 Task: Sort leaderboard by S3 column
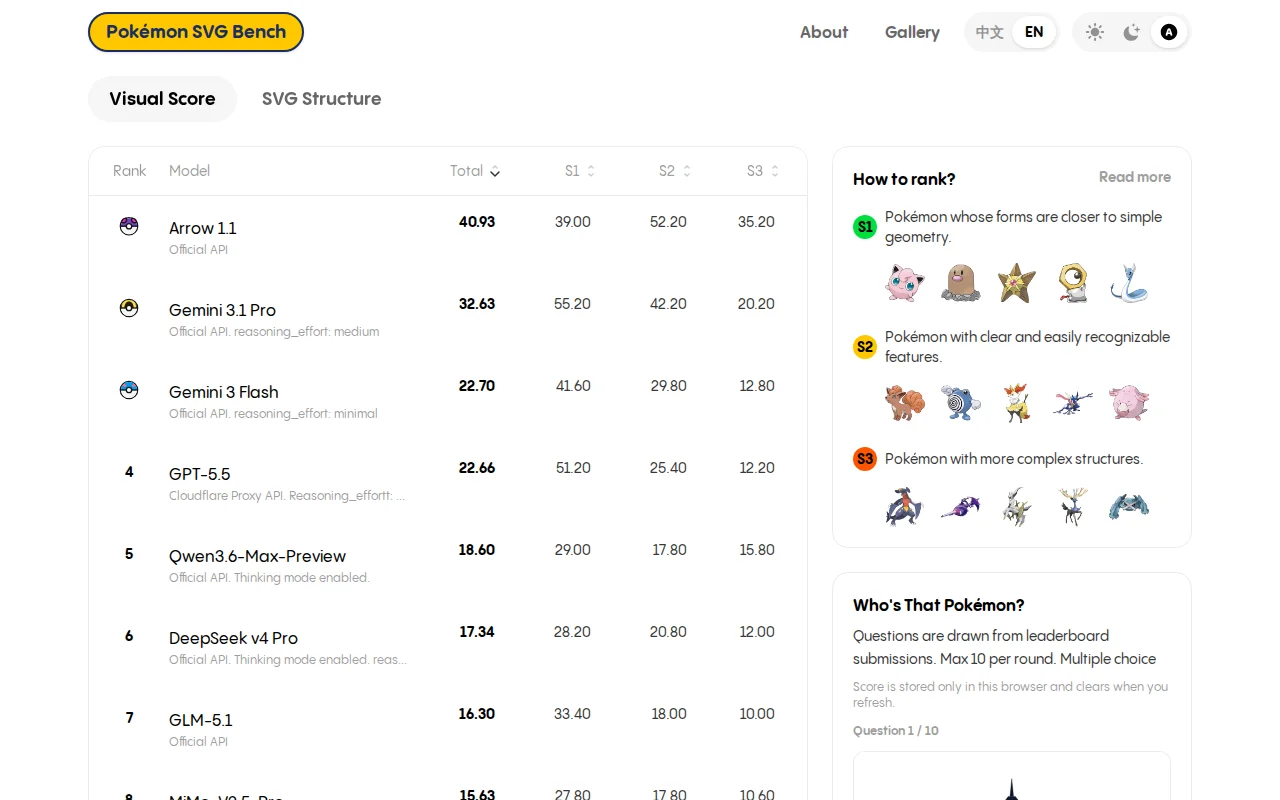coord(763,171)
